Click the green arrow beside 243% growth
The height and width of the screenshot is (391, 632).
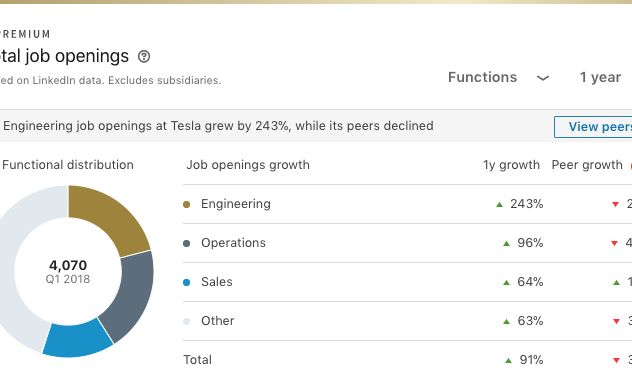[499, 204]
